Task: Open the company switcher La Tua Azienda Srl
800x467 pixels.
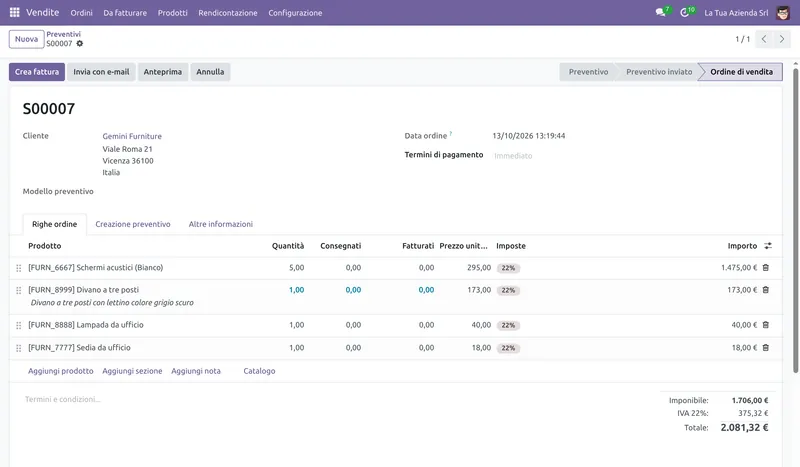Action: (736, 13)
